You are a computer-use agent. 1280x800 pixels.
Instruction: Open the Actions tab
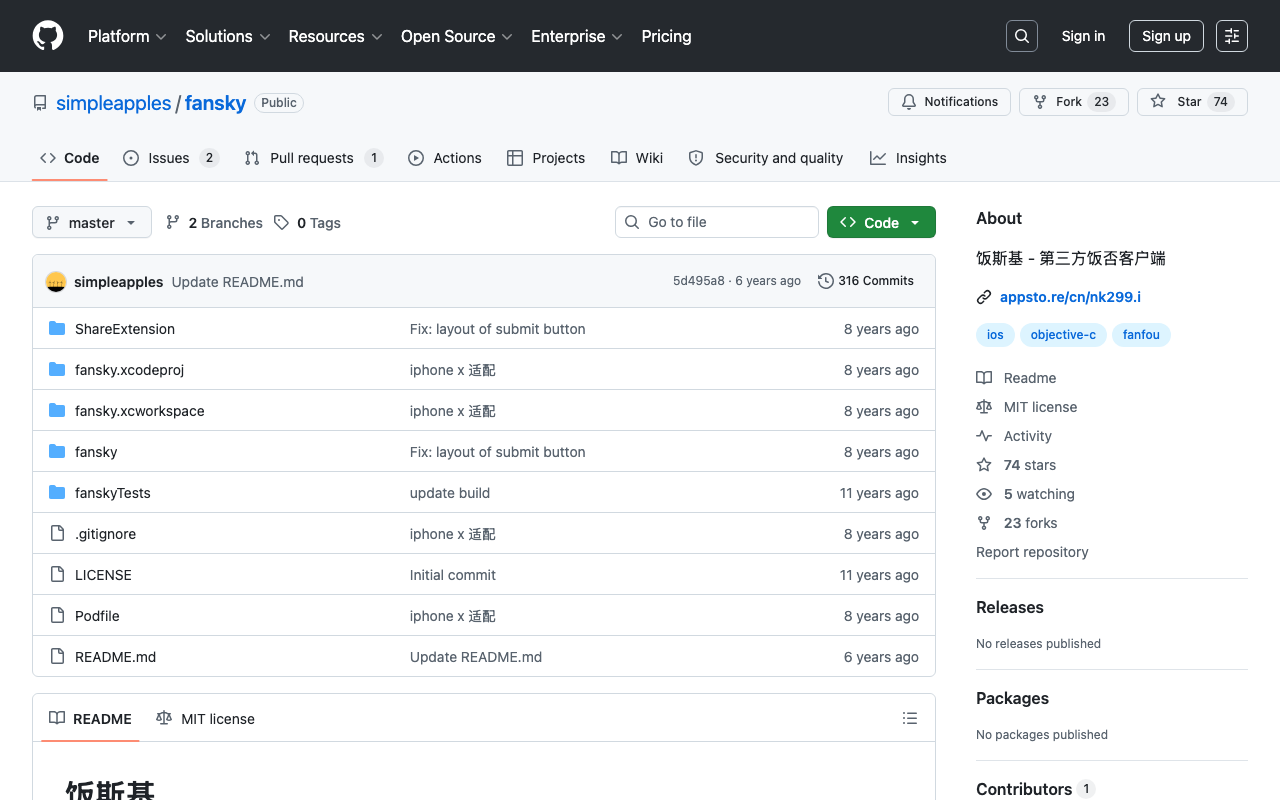(x=445, y=158)
